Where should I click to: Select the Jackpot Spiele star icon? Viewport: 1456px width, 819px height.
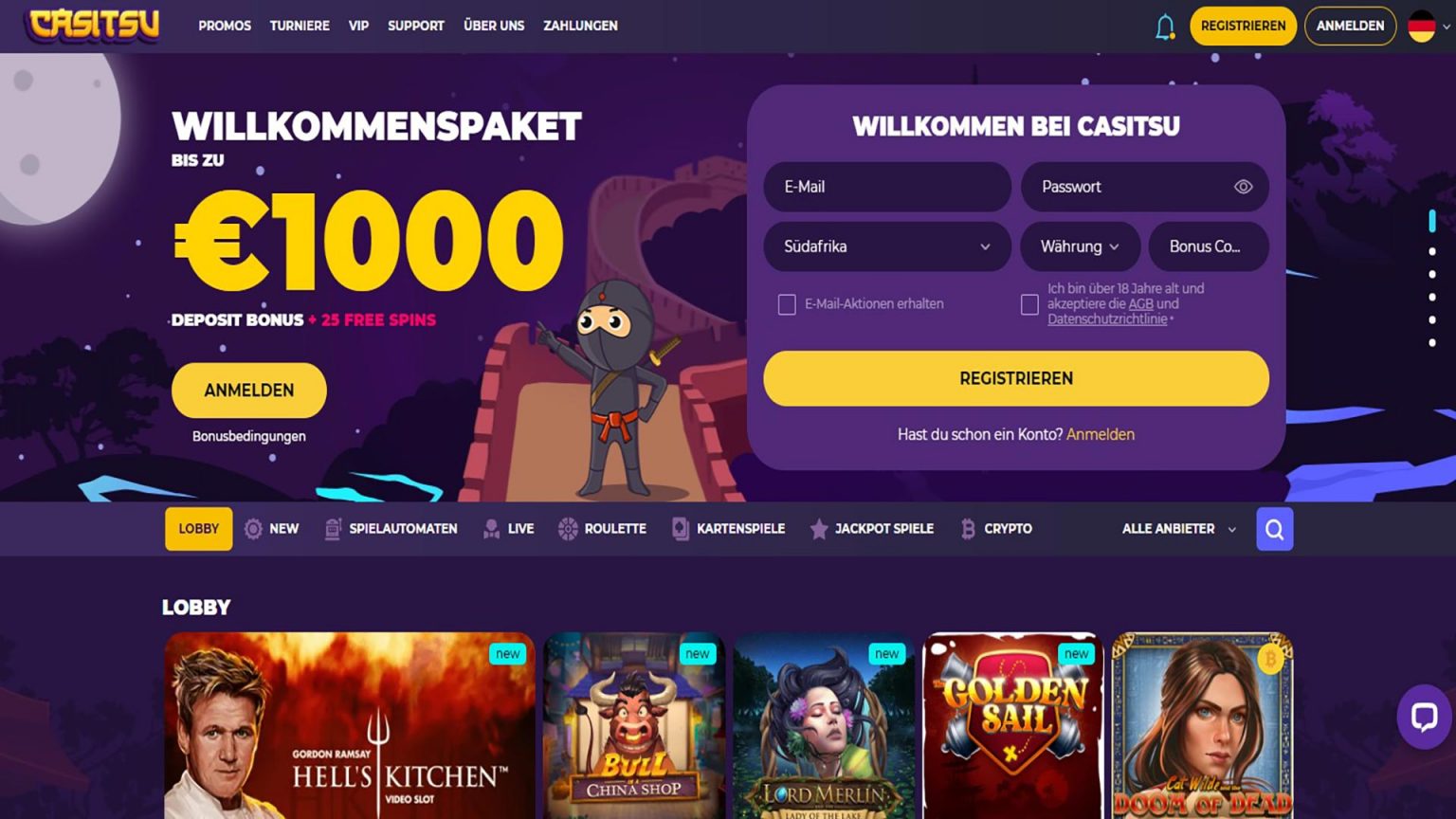pos(819,529)
